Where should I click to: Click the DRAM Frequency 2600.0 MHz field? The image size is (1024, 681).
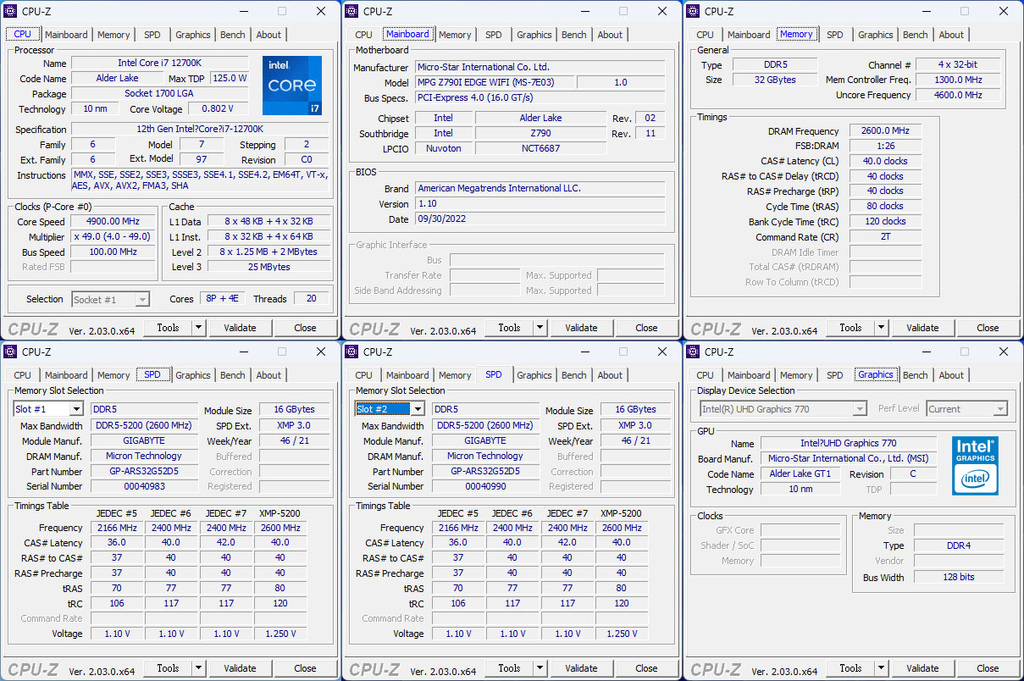pos(885,131)
